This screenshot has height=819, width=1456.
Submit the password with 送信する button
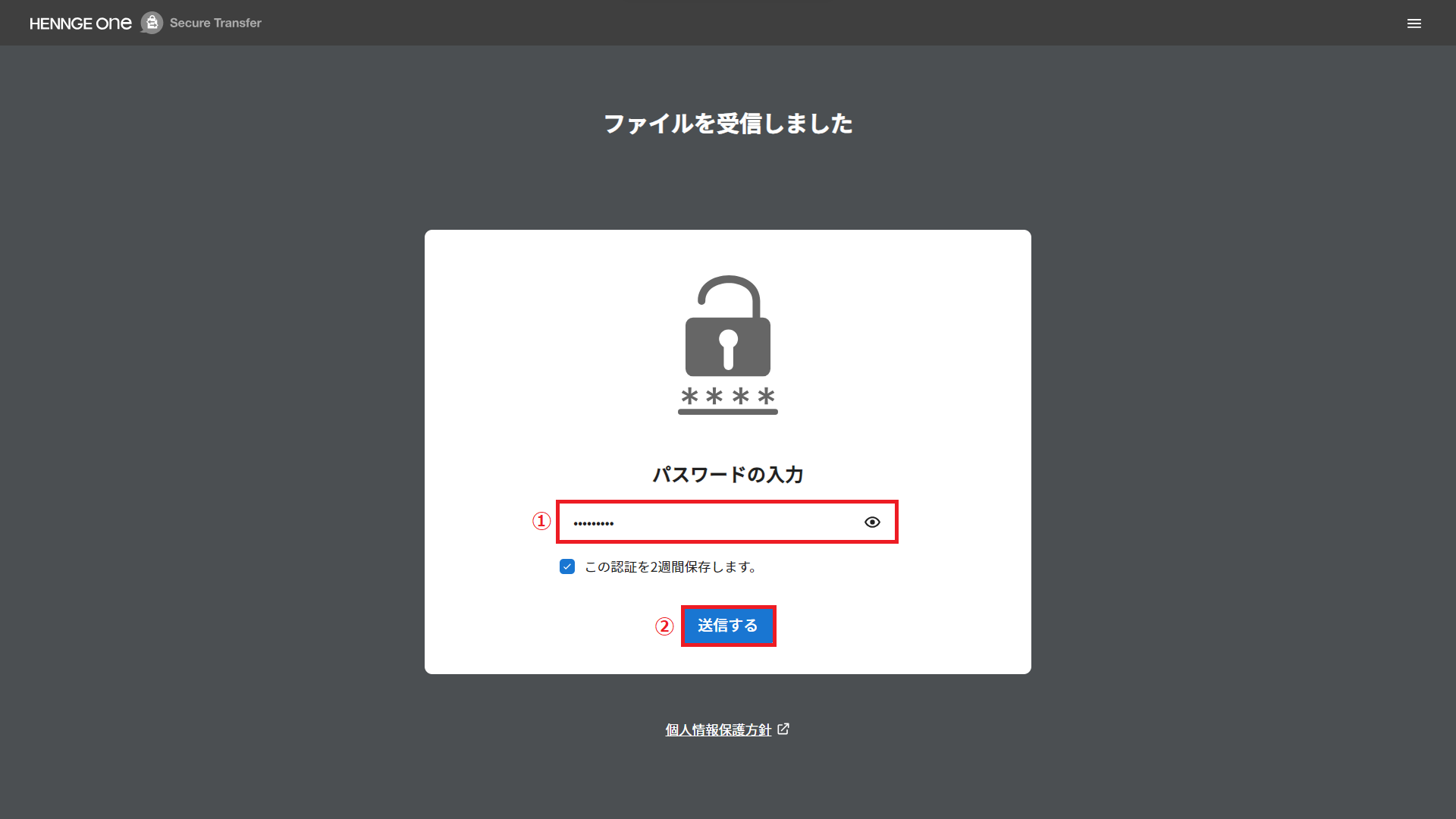[728, 626]
